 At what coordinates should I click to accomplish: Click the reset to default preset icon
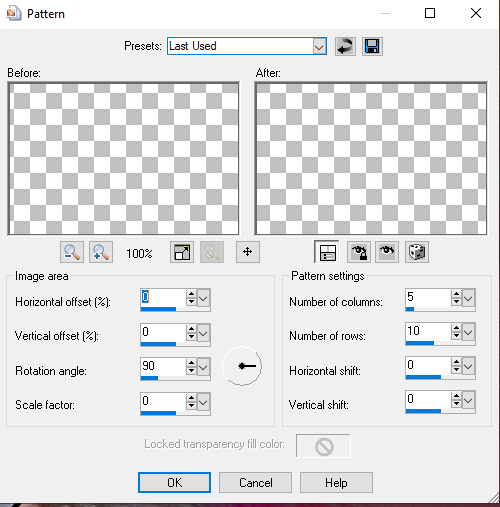(x=345, y=46)
